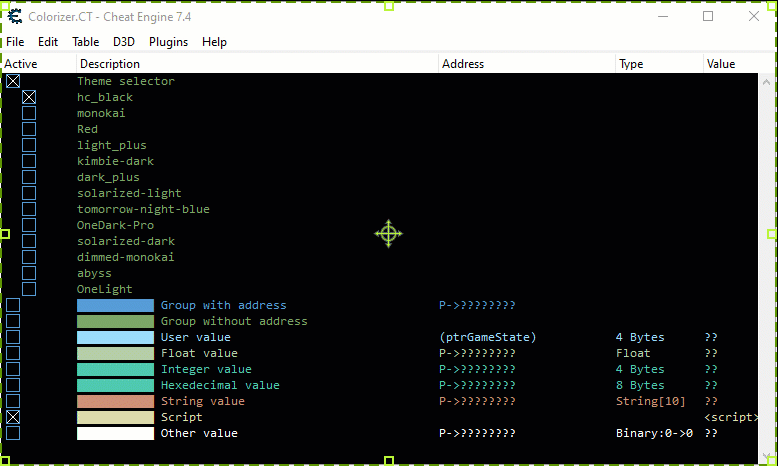Click the Float type cell
Image resolution: width=778 pixels, height=466 pixels.
632,353
